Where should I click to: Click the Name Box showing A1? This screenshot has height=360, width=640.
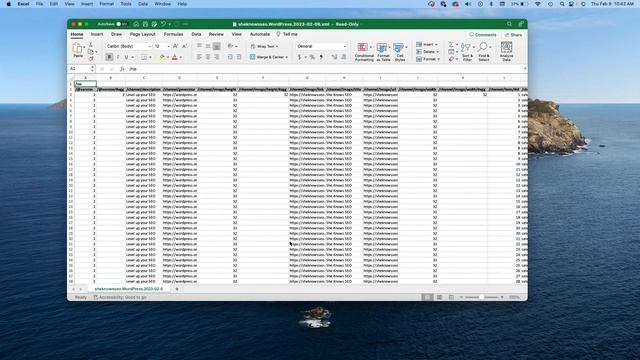tap(81, 69)
